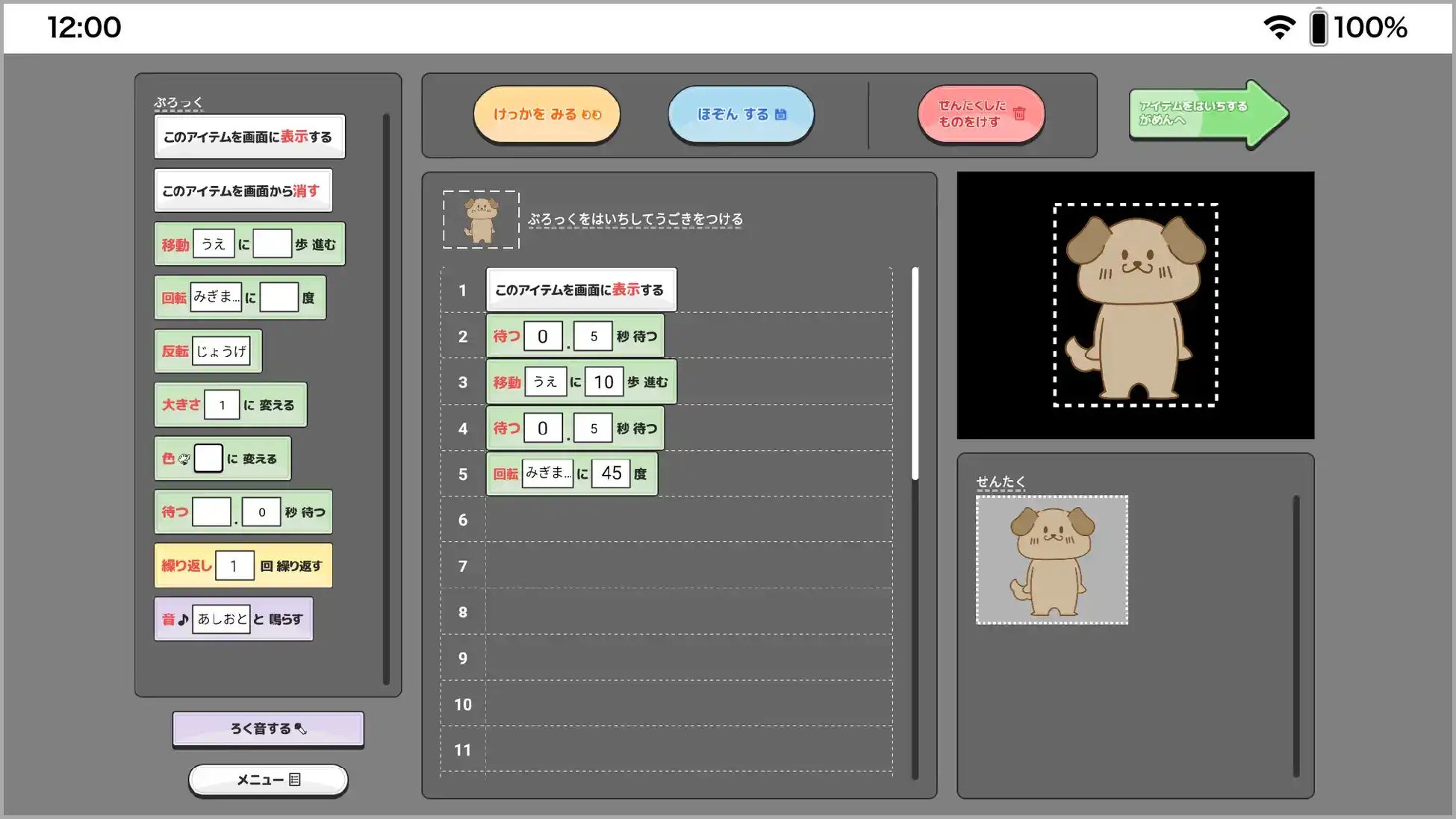Click the steps field showing 10 in row 3
Image resolution: width=1456 pixels, height=819 pixels.
[x=603, y=382]
